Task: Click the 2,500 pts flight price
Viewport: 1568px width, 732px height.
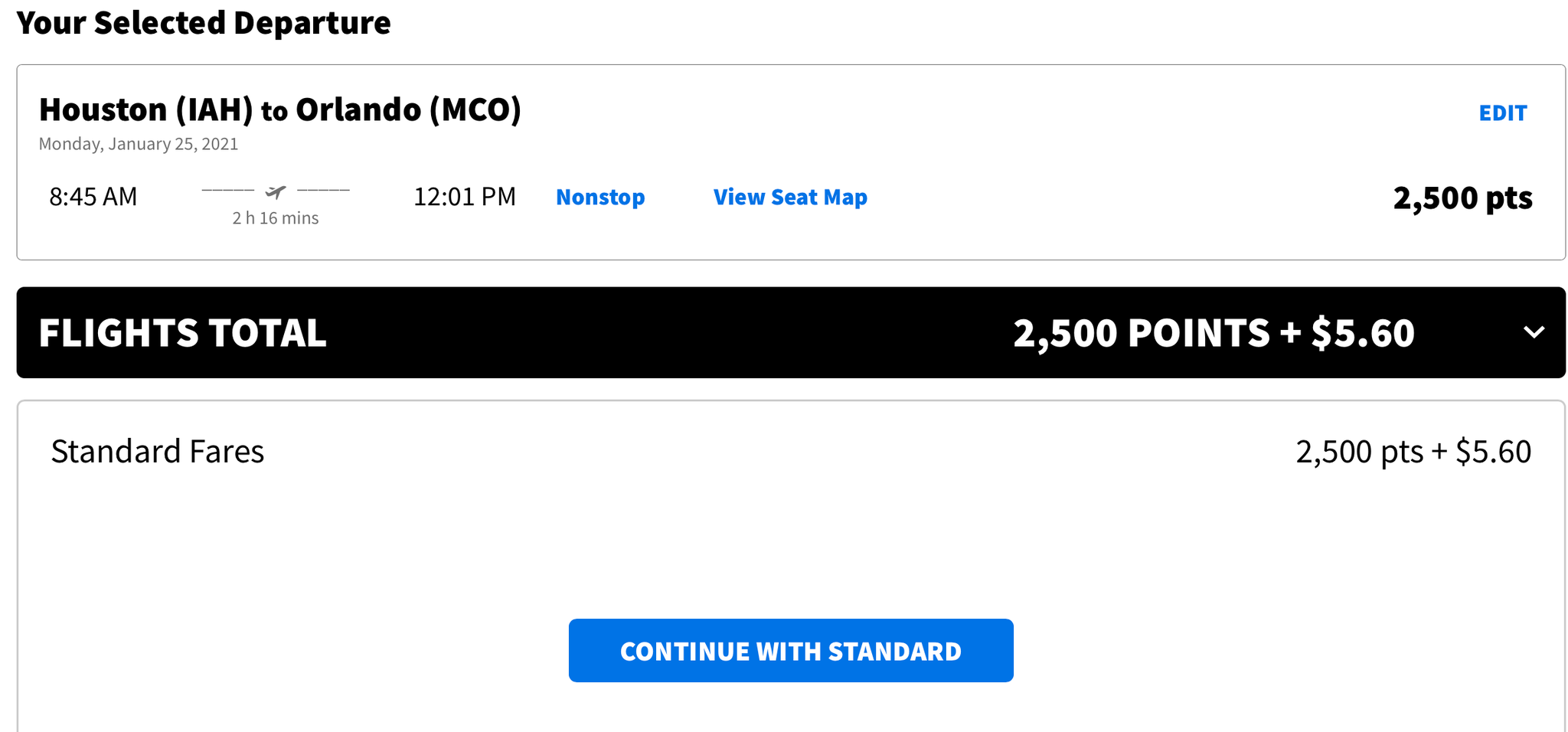Action: tap(1462, 197)
